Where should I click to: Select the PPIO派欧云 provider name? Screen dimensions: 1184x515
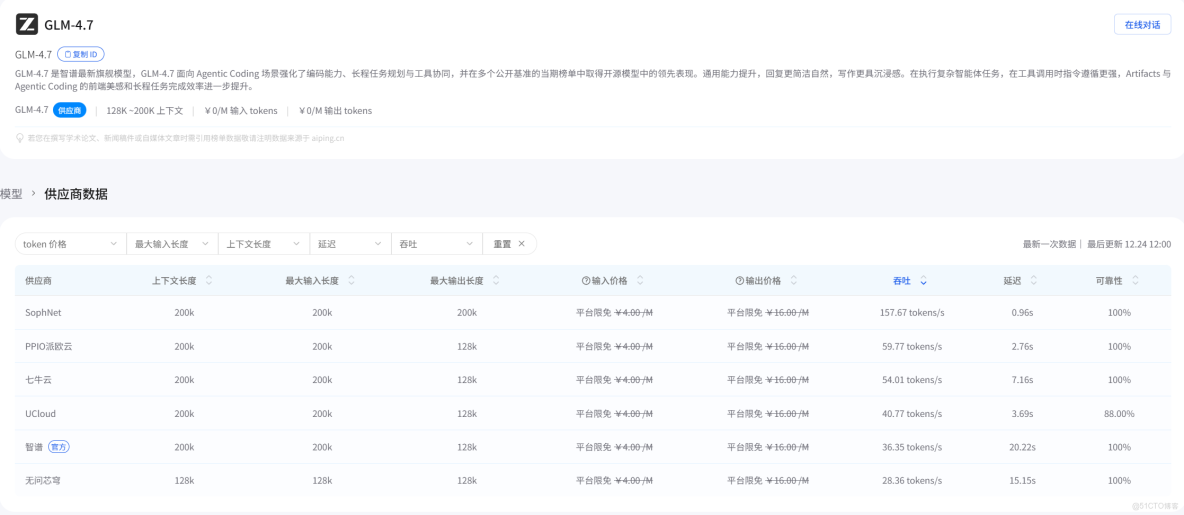point(48,347)
